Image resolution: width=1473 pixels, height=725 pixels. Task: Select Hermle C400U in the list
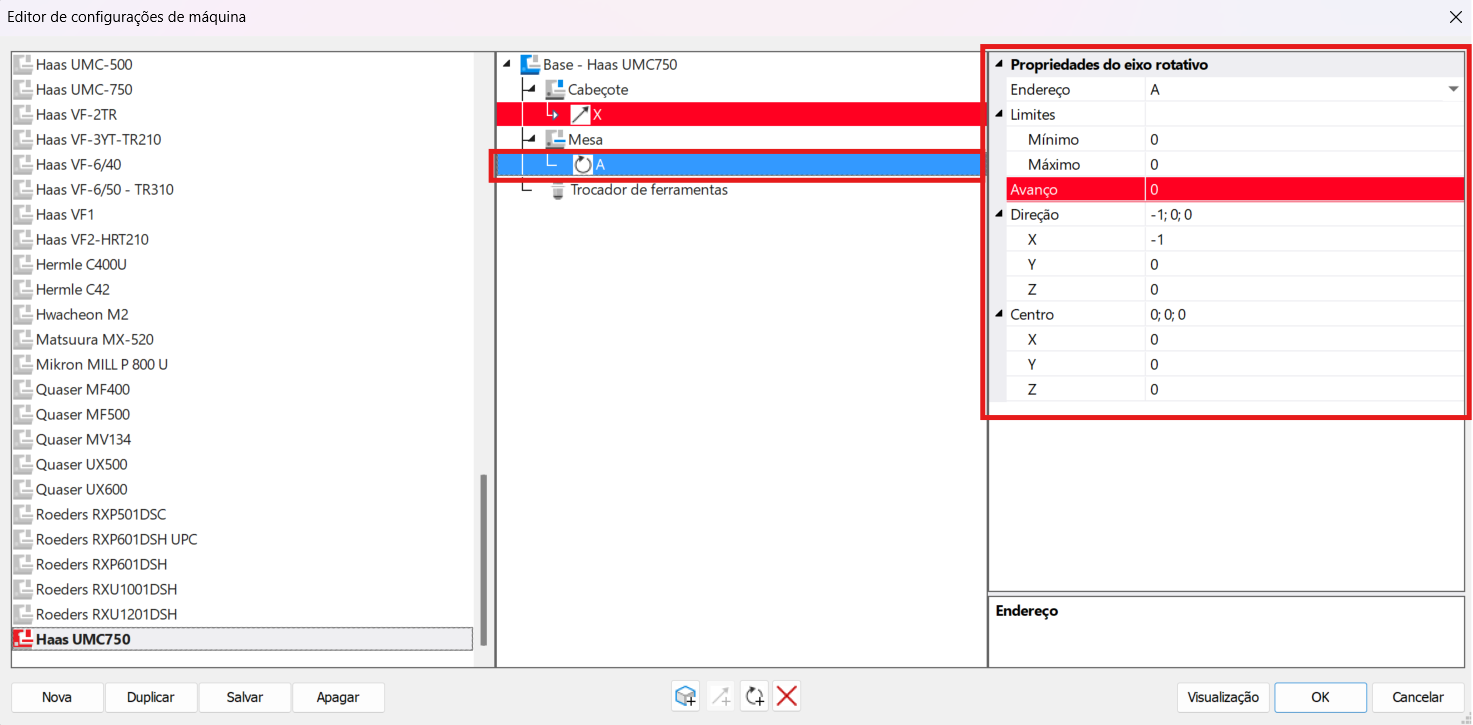[81, 265]
